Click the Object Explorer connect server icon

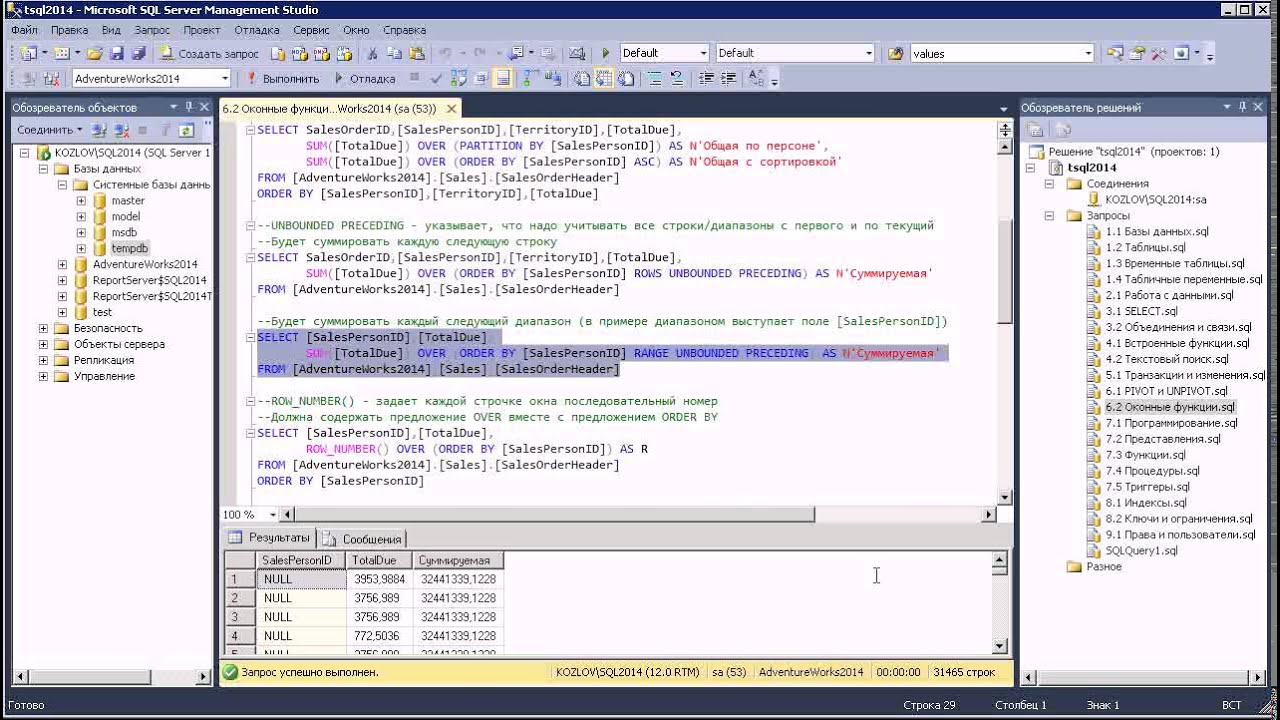(x=99, y=130)
